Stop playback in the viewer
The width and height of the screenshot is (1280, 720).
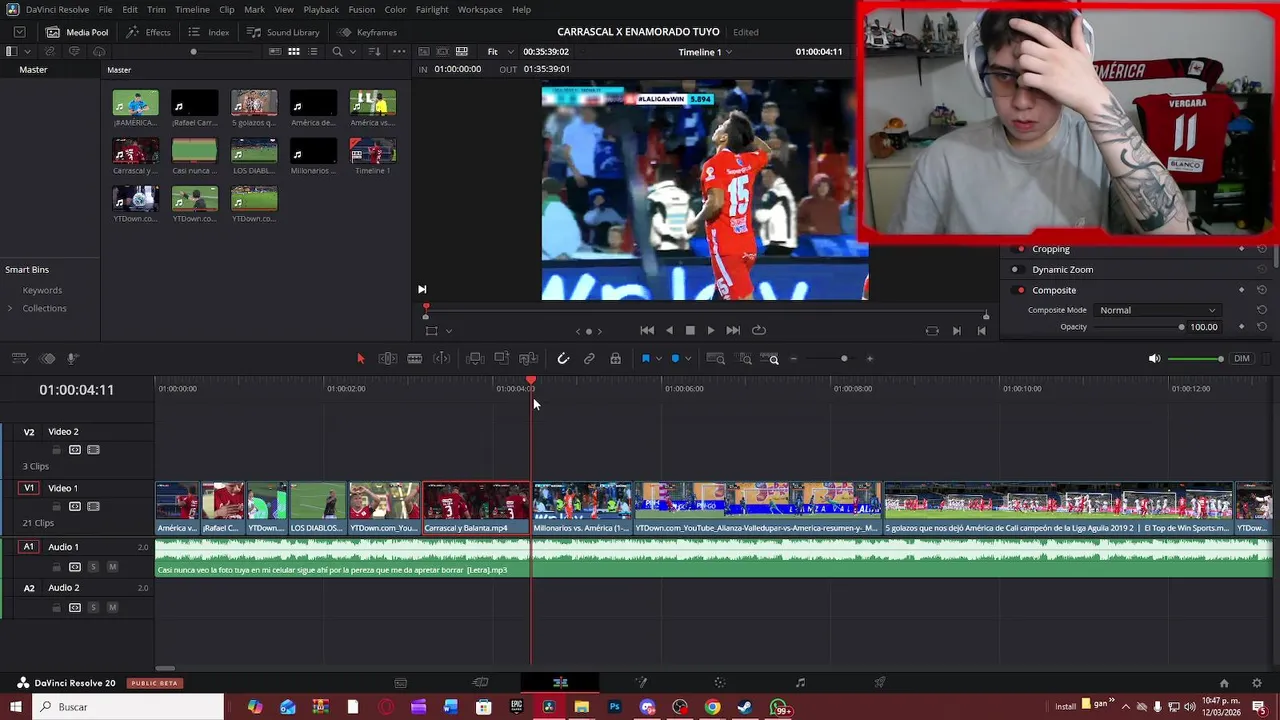(690, 330)
